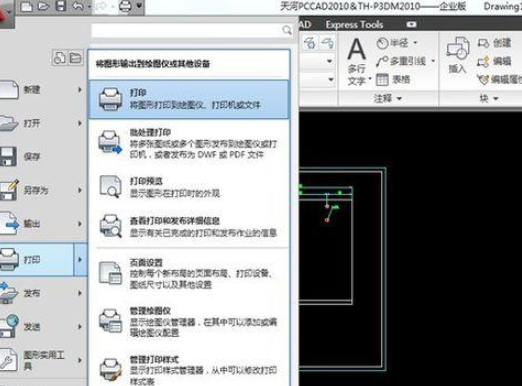Click the 多行文字 multiline text tool
This screenshot has height=386, width=522.
click(x=357, y=61)
